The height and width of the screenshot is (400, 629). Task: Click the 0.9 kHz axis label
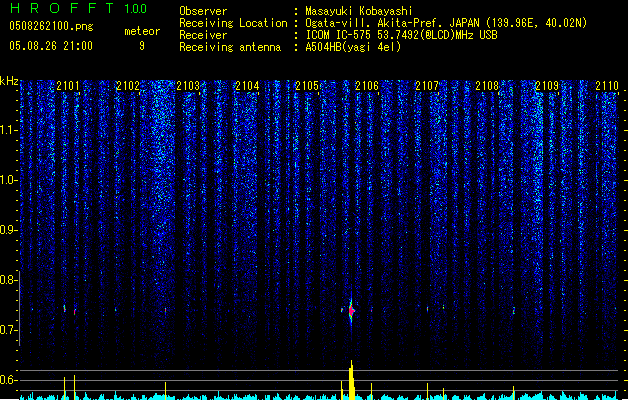8,230
